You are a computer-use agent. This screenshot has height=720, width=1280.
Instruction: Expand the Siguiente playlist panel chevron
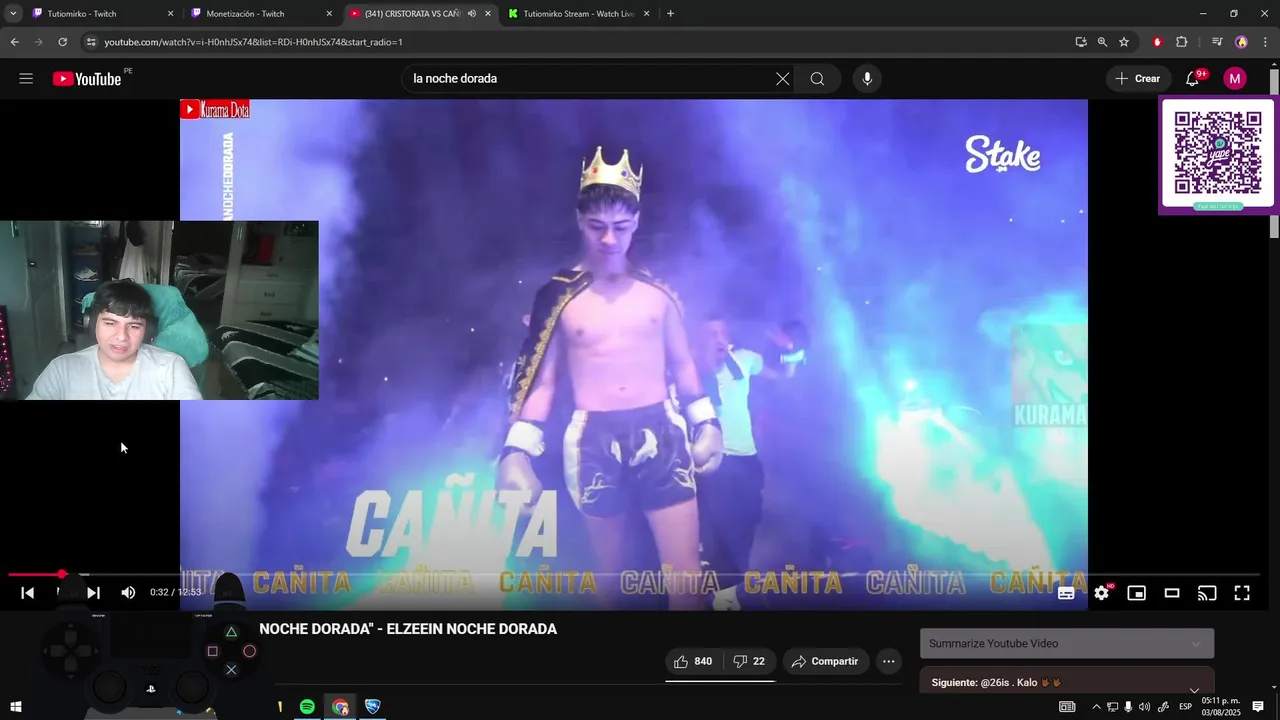tap(1194, 689)
